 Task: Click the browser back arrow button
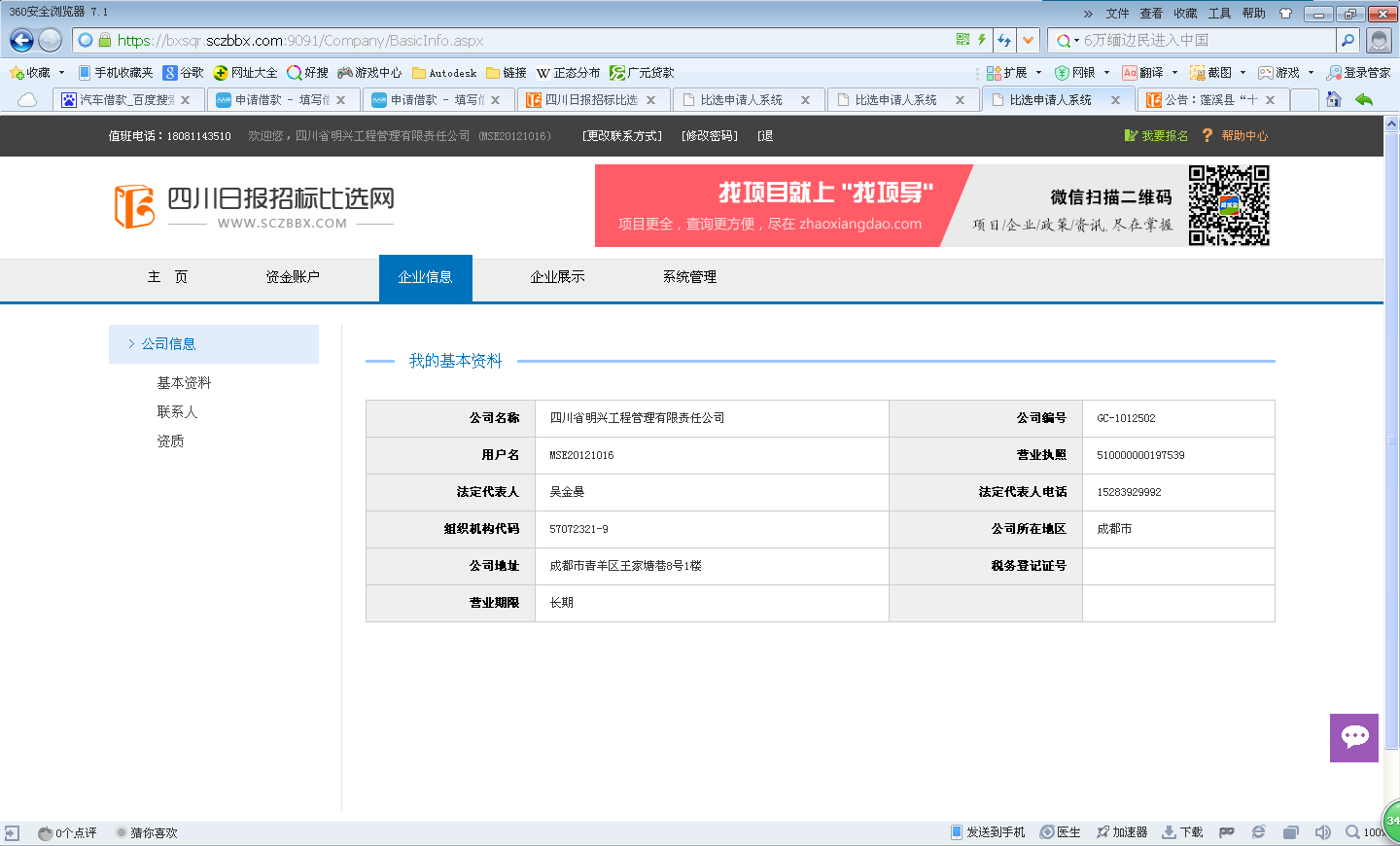tap(21, 40)
